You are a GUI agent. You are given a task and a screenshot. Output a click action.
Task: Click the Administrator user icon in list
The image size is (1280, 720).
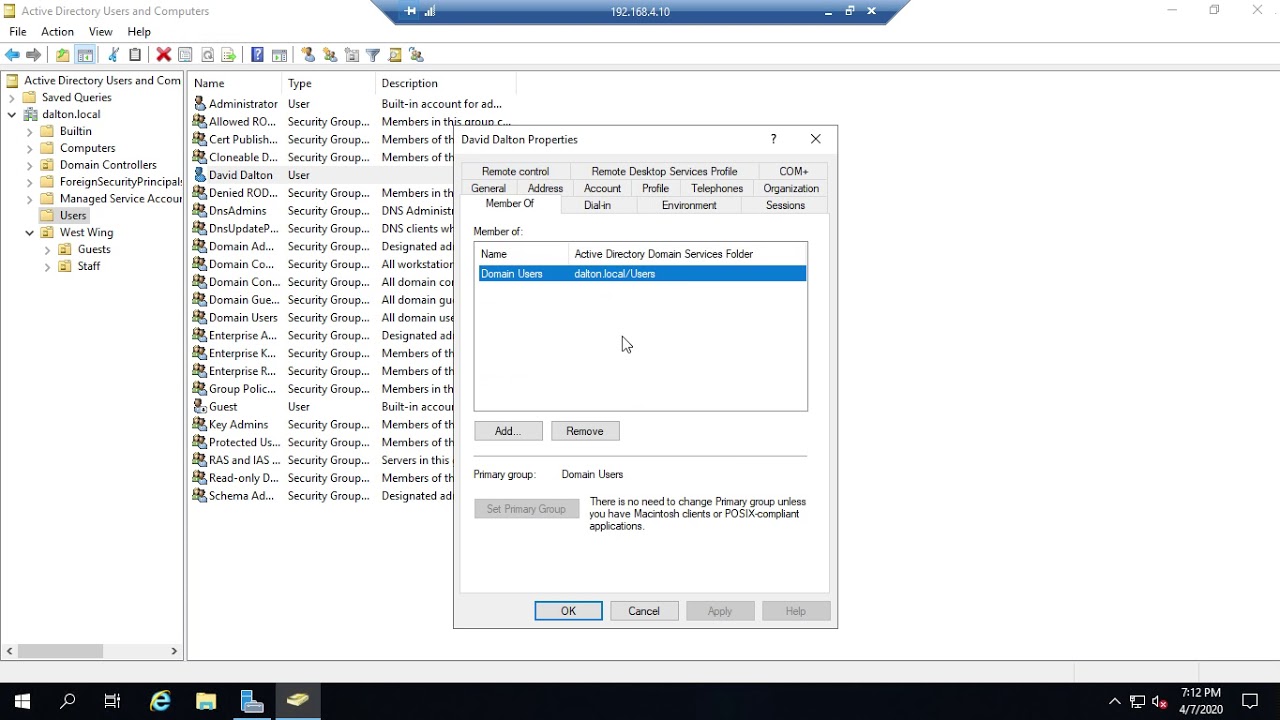coord(200,104)
